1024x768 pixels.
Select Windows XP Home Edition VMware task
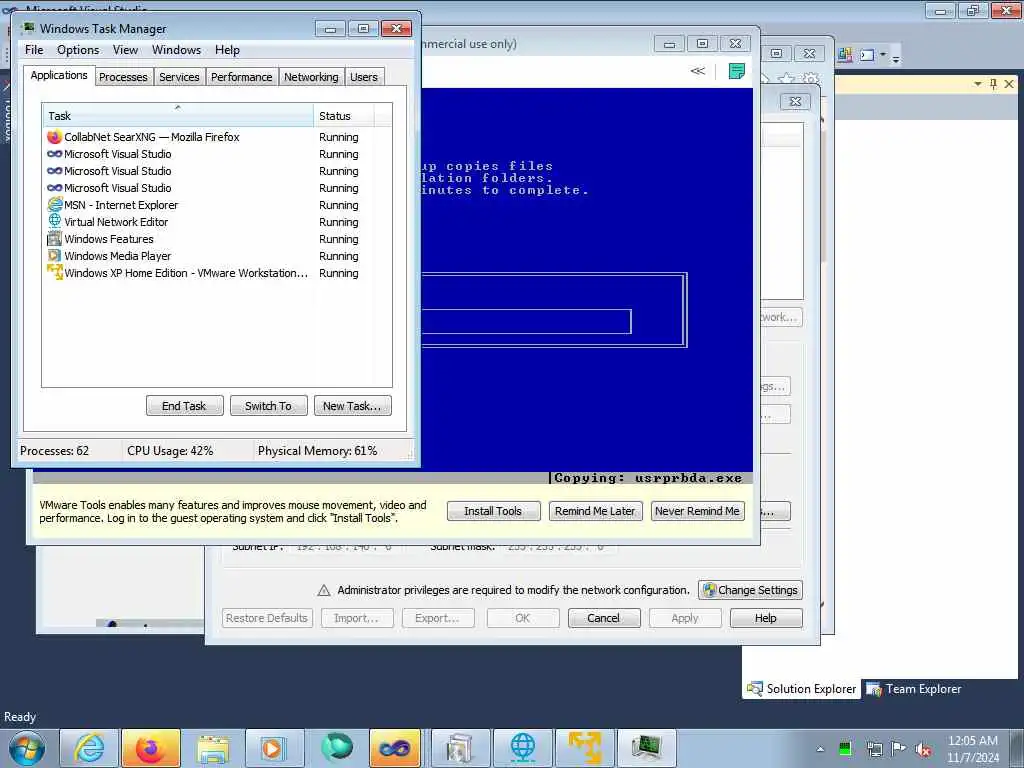[x=216, y=273]
